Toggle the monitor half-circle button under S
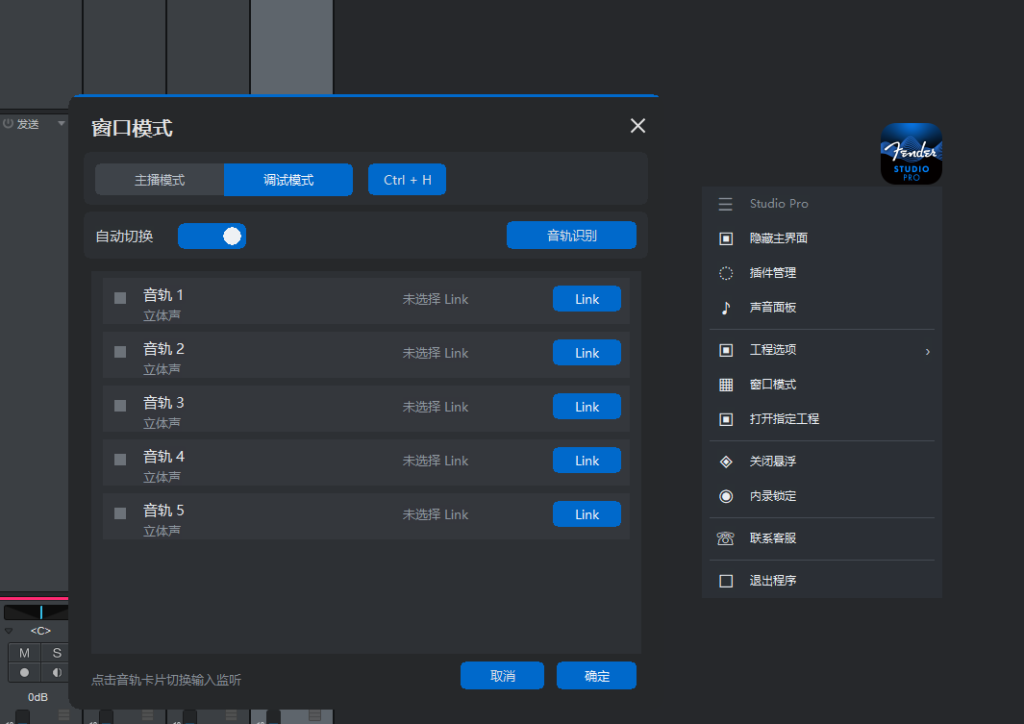 57,672
